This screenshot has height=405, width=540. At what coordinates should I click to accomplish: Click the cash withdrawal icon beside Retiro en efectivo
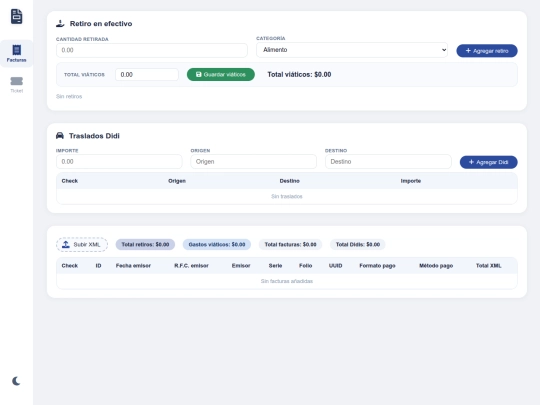[x=60, y=23]
